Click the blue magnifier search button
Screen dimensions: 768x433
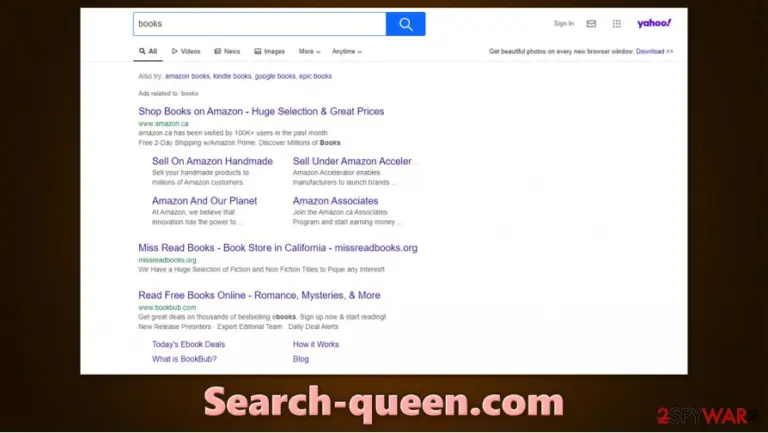[405, 24]
